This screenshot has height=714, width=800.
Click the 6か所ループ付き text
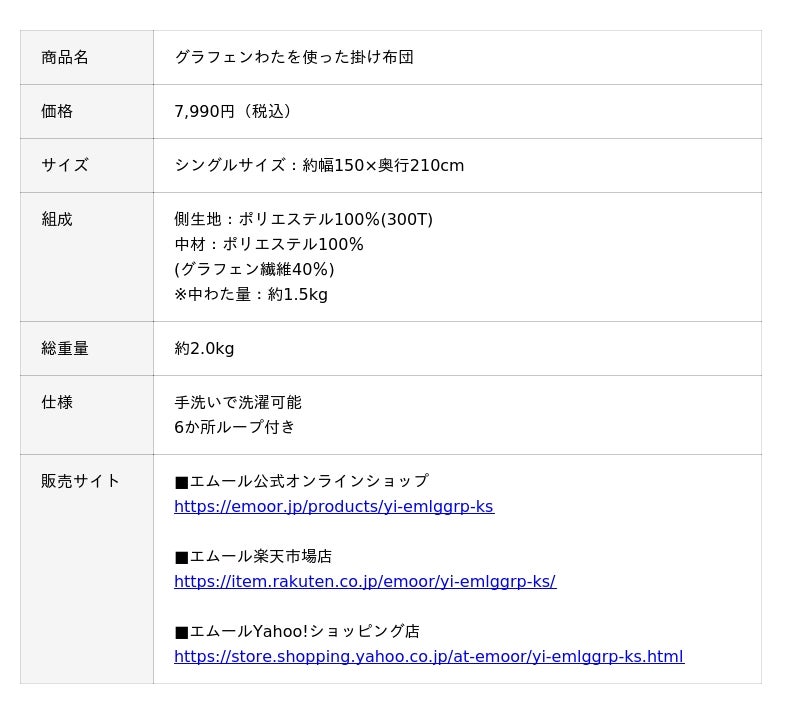(235, 427)
